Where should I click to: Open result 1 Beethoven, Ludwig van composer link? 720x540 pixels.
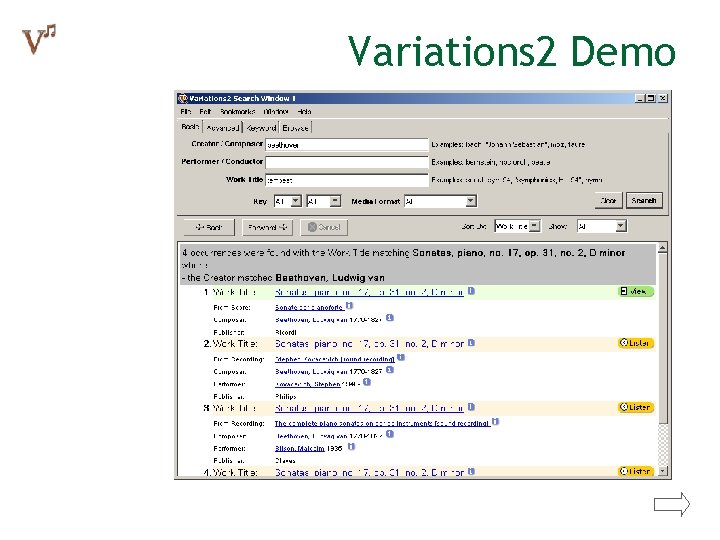click(x=311, y=320)
